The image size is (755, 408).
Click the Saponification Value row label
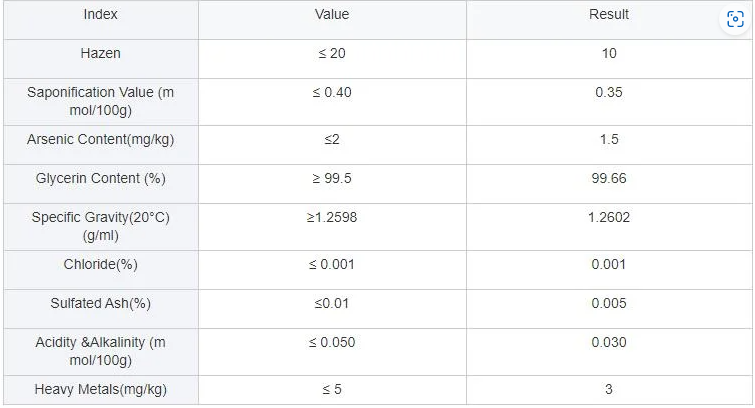[101, 102]
